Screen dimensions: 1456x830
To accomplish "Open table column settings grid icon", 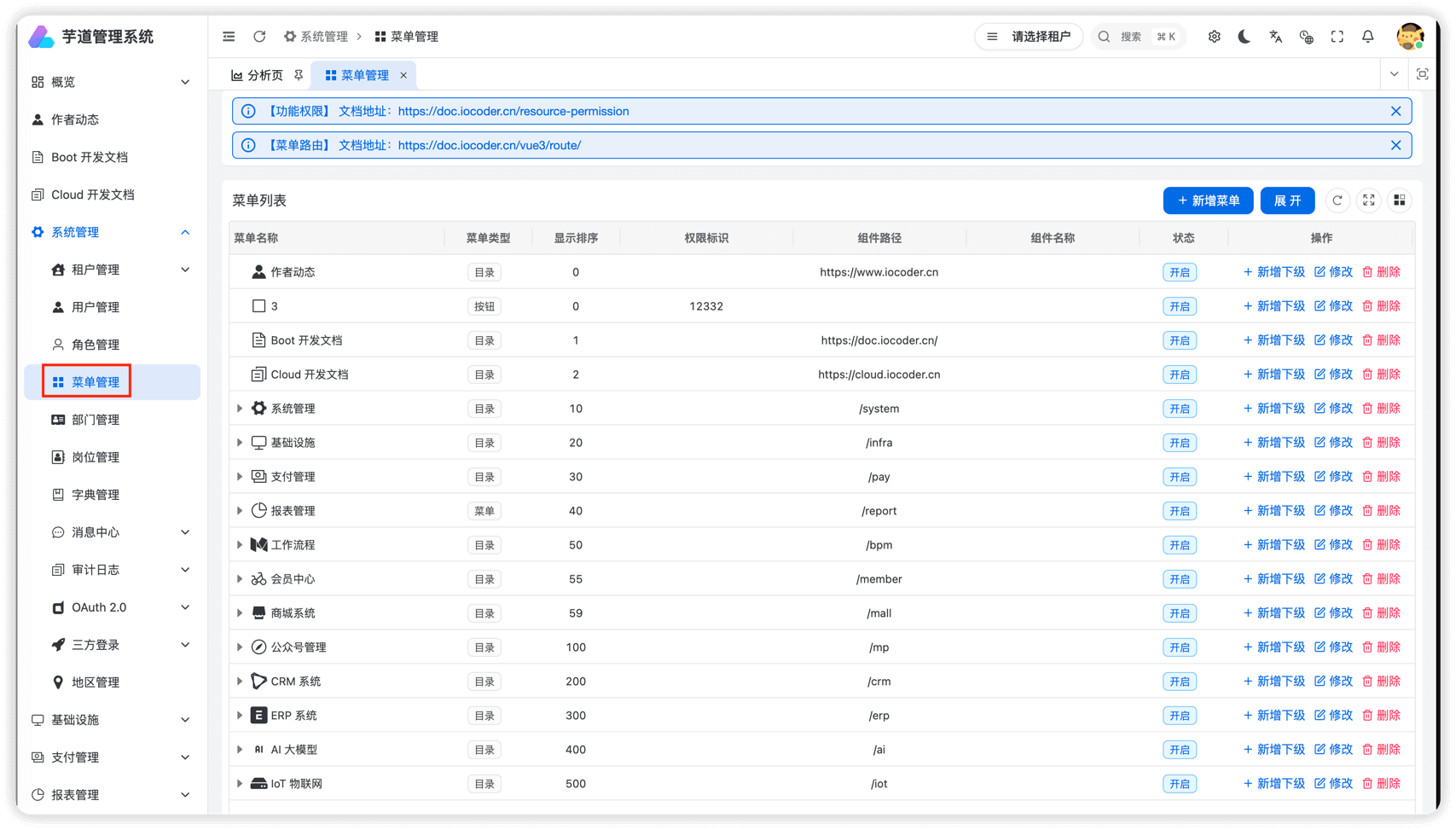I will click(1399, 200).
